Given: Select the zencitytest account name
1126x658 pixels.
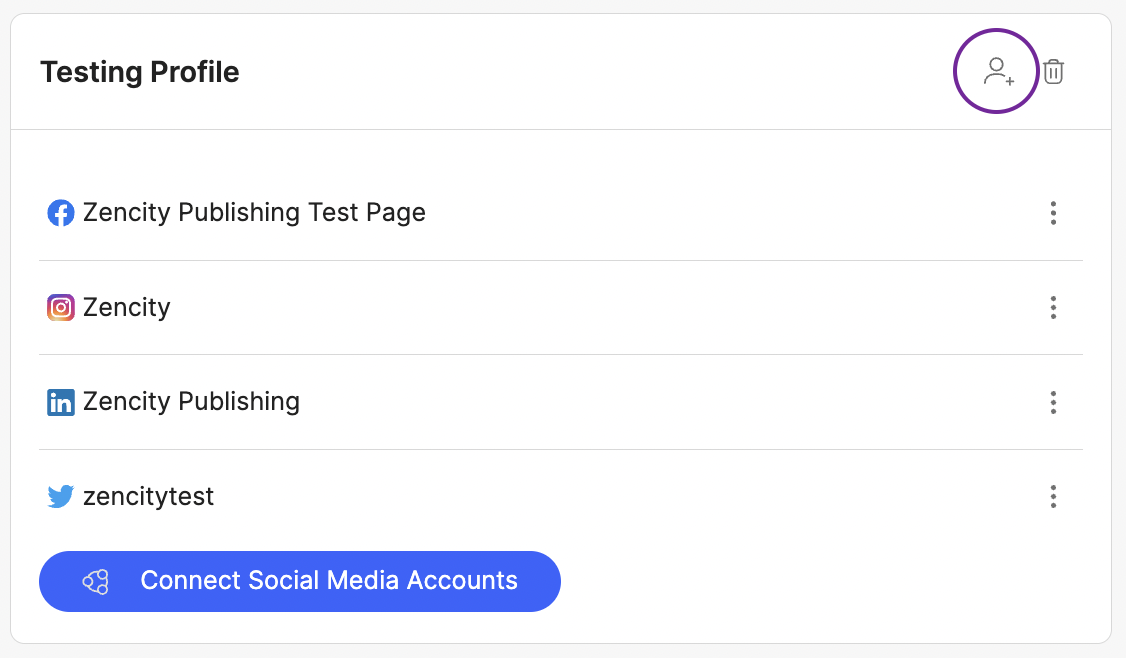Looking at the screenshot, I should (x=149, y=496).
